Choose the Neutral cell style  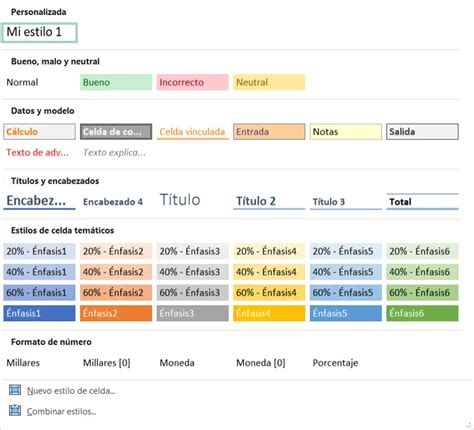269,82
